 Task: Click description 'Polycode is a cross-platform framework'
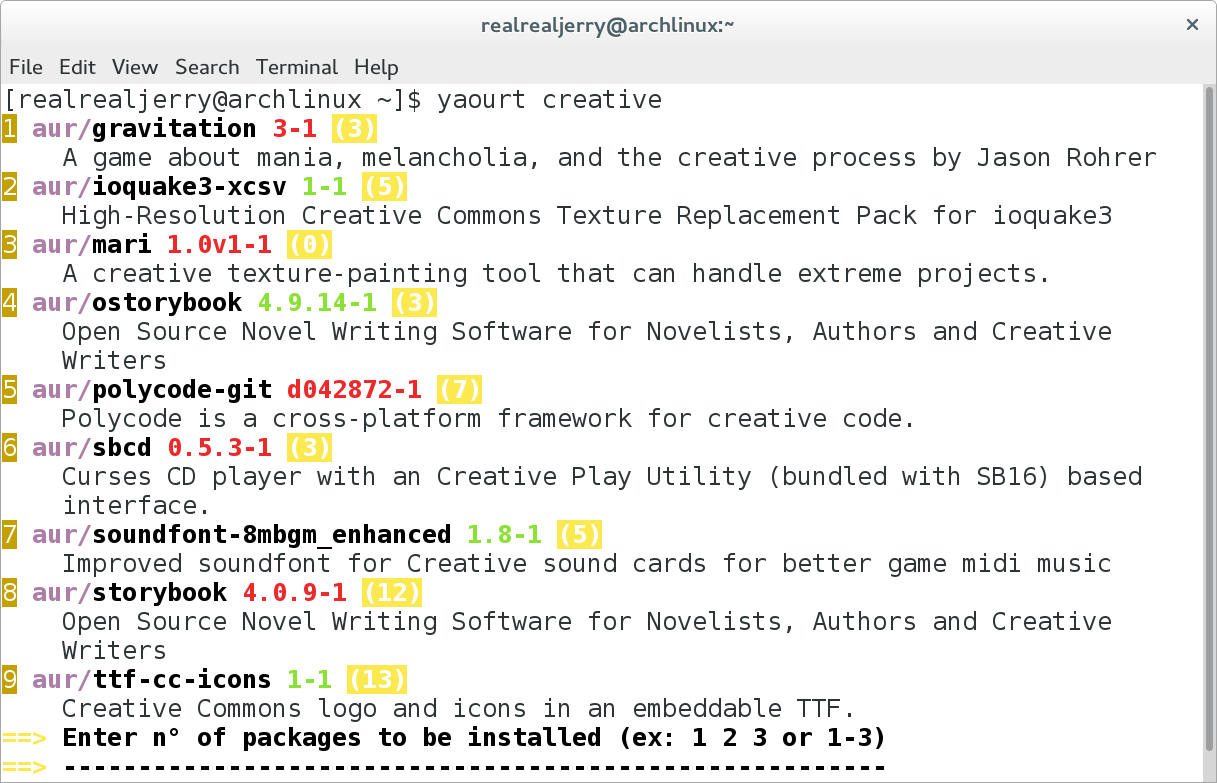489,419
